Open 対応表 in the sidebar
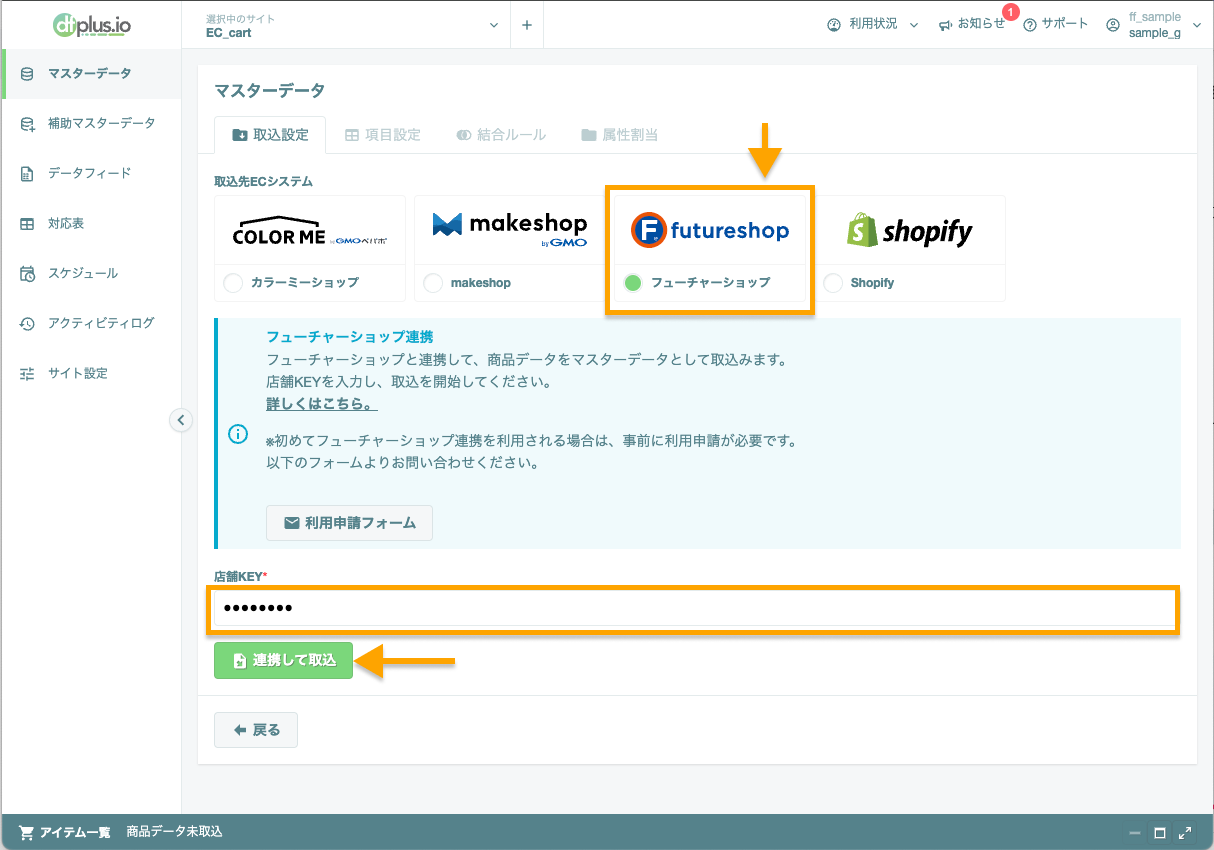Viewport: 1214px width, 850px height. 91,223
